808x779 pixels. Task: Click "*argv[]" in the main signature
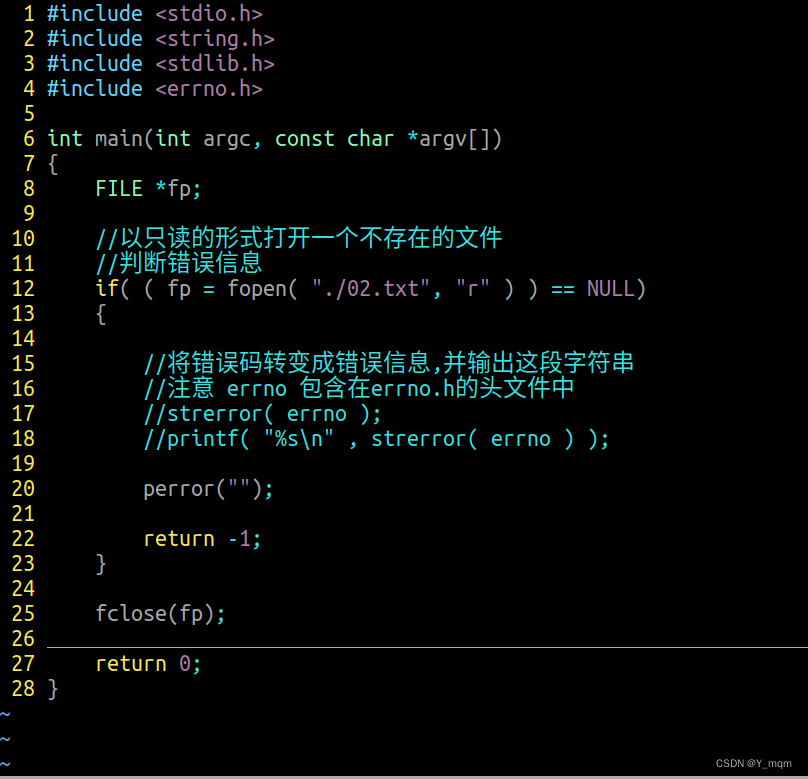tap(454, 139)
